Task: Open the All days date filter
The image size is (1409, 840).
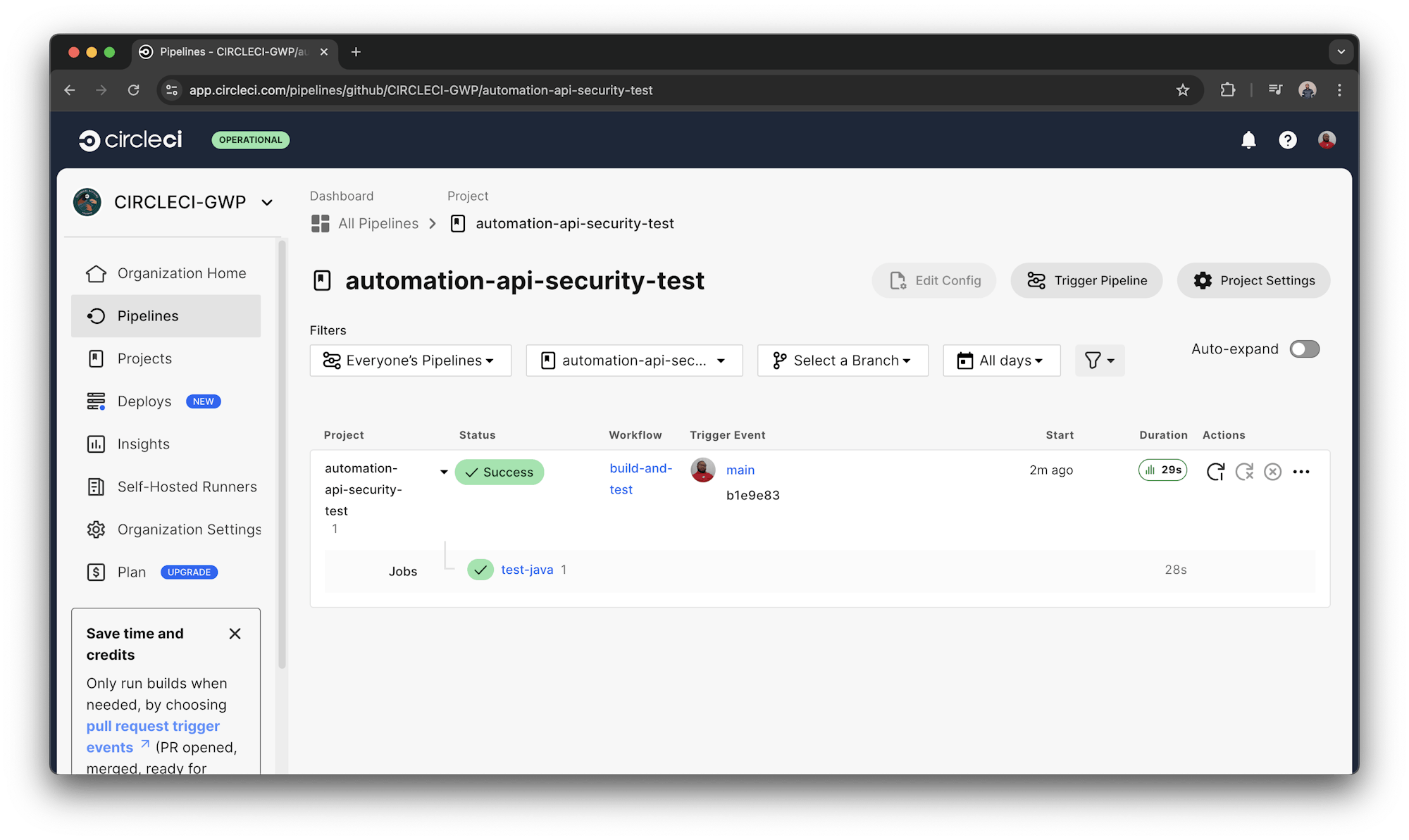Action: [x=1001, y=361]
